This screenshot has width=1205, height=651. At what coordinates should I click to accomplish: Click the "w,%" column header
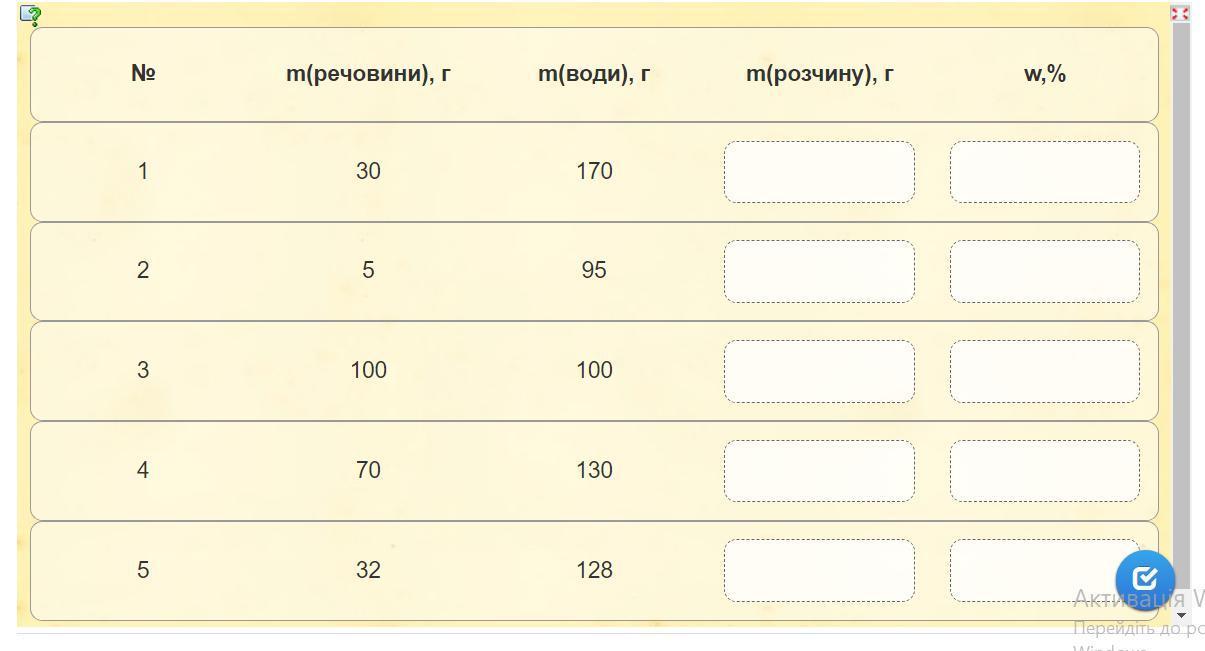[x=1044, y=74]
